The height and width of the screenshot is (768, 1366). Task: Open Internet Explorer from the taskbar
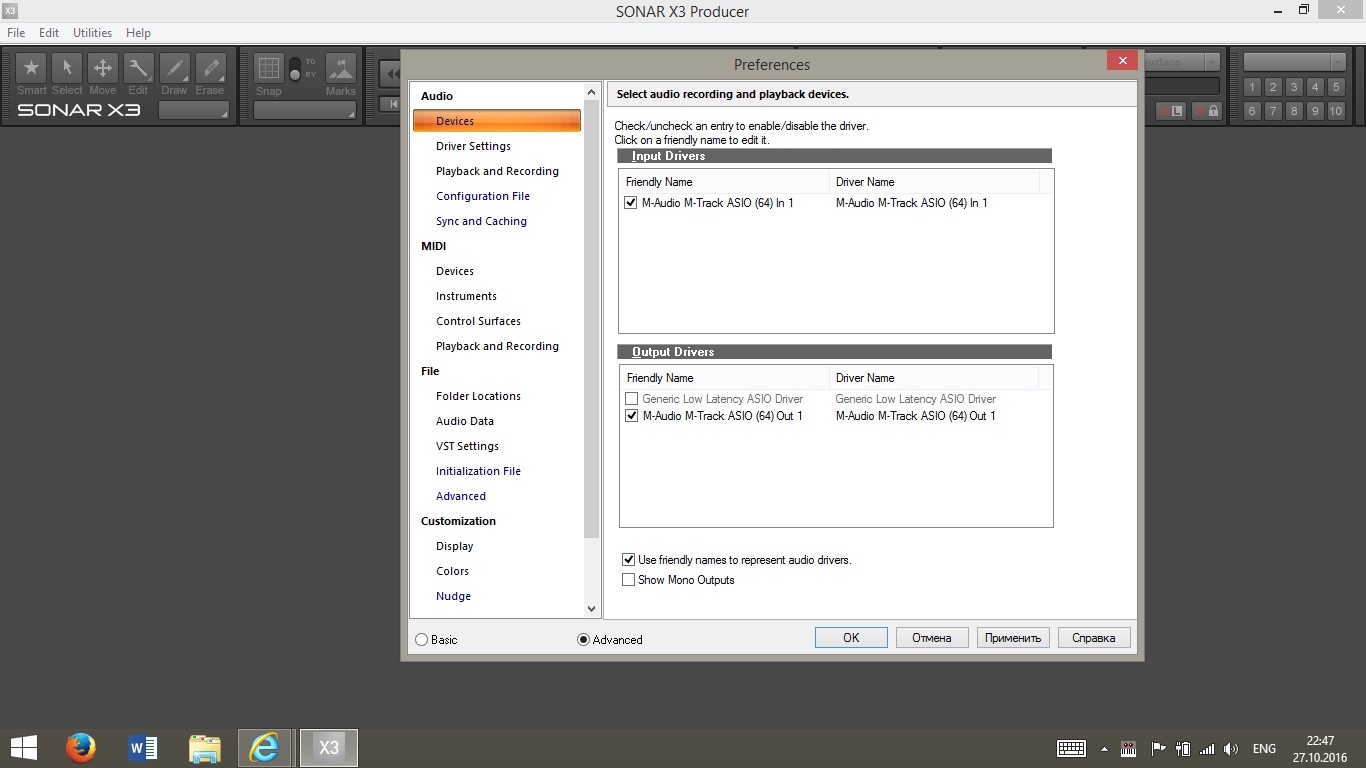pos(265,747)
